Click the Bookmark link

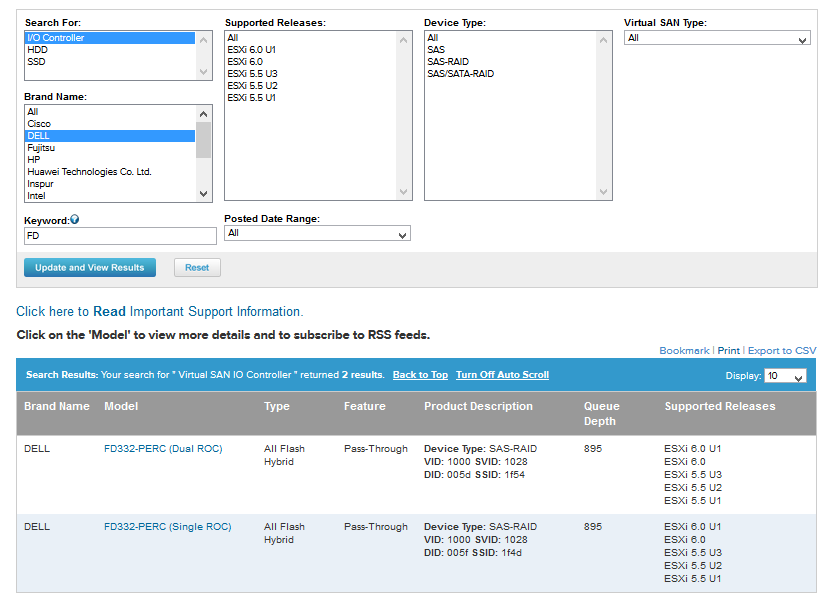pyautogui.click(x=684, y=350)
